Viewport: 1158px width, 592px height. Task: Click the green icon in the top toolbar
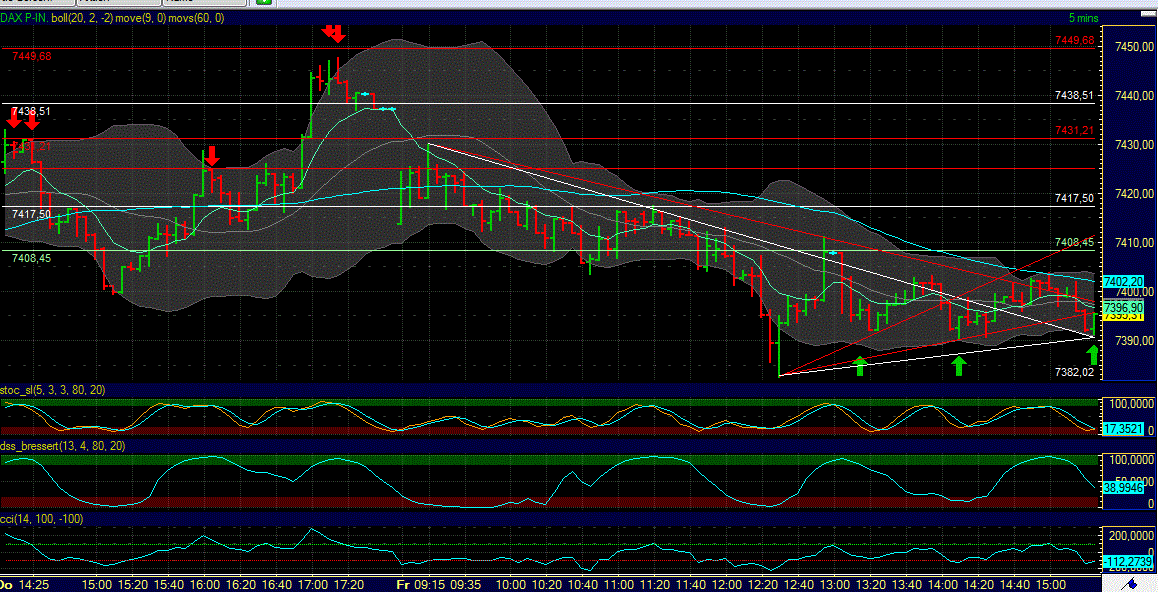point(266,4)
